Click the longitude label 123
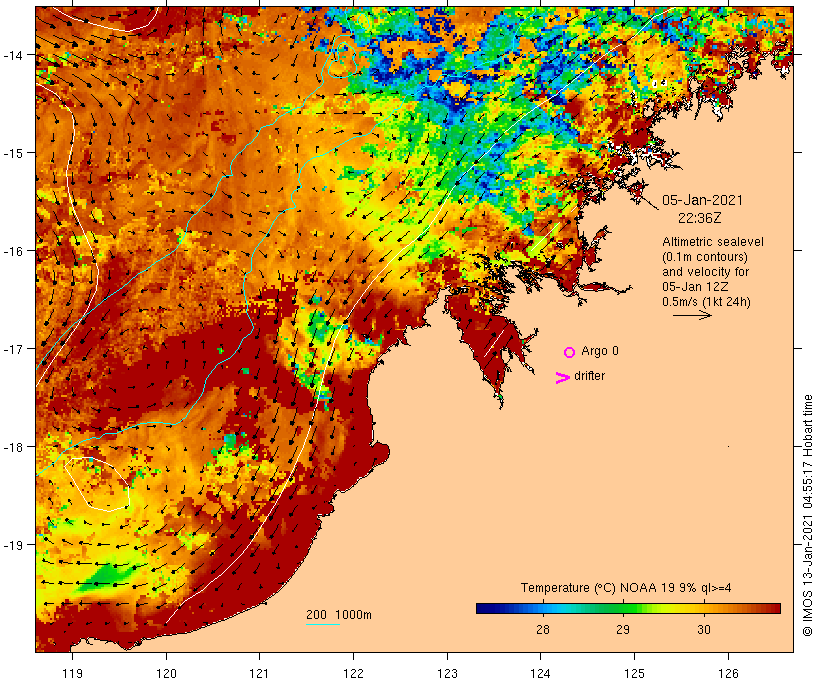Image resolution: width=820 pixels, height=680 pixels. [x=447, y=673]
